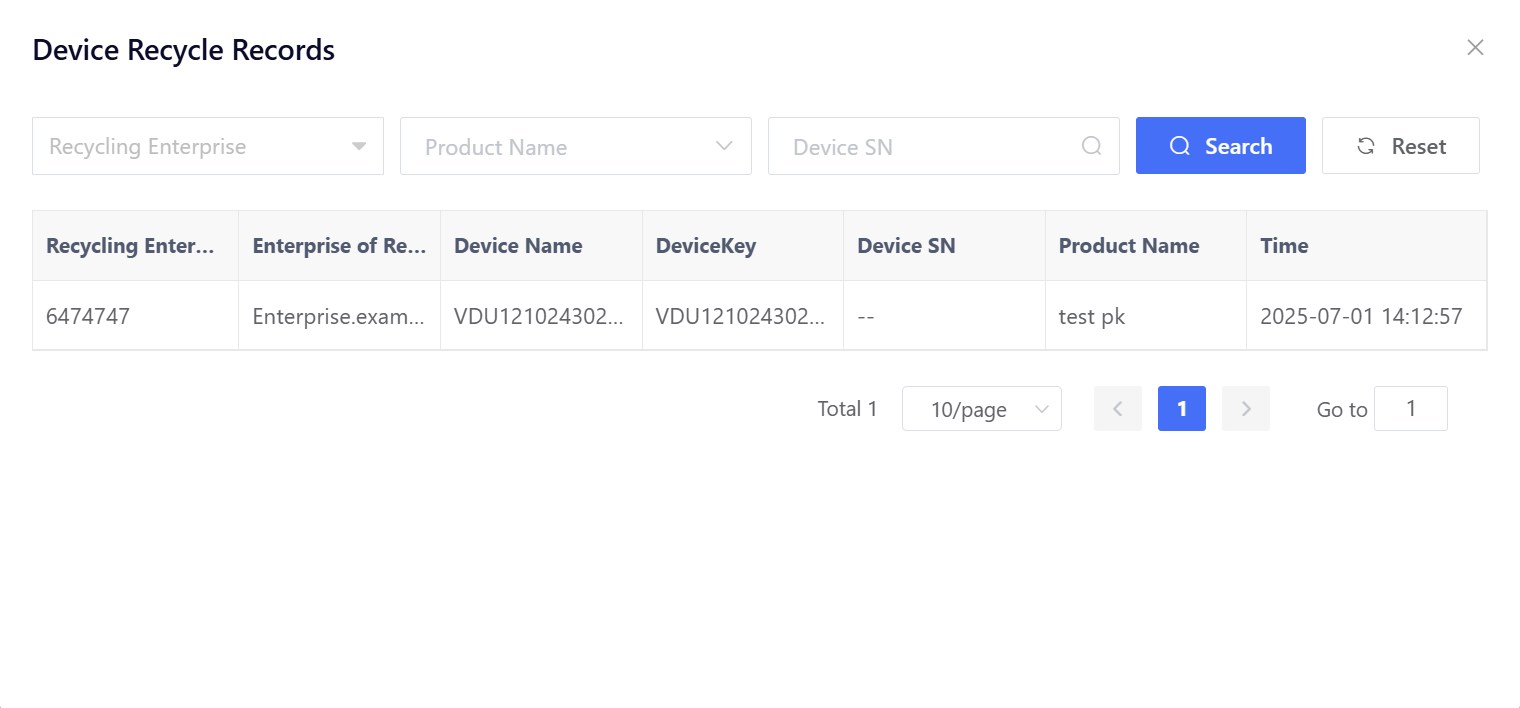The width and height of the screenshot is (1520, 708).
Task: Click the magnifier icon in Device SN field
Action: pyautogui.click(x=1092, y=146)
